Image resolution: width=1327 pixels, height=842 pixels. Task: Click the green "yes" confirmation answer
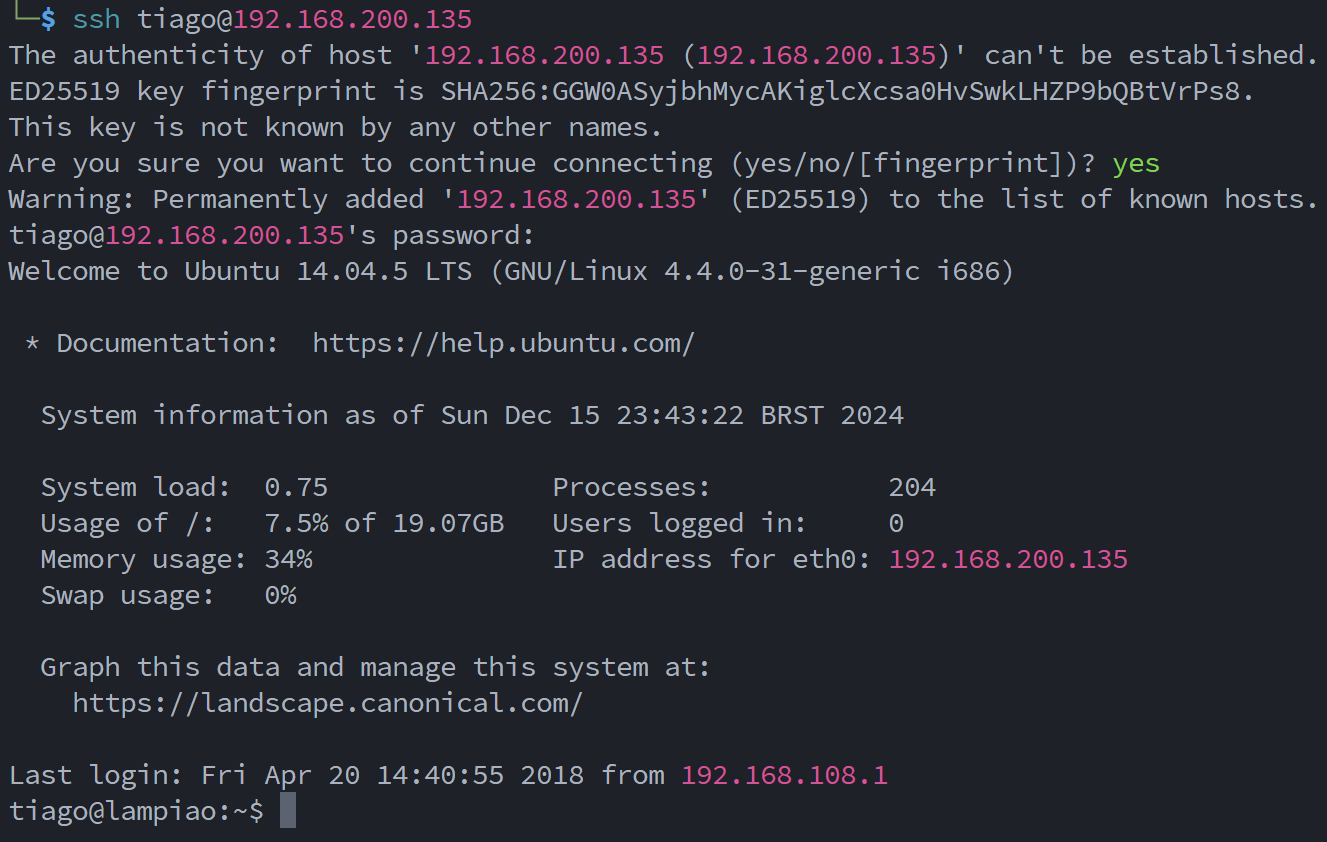coord(1136,163)
